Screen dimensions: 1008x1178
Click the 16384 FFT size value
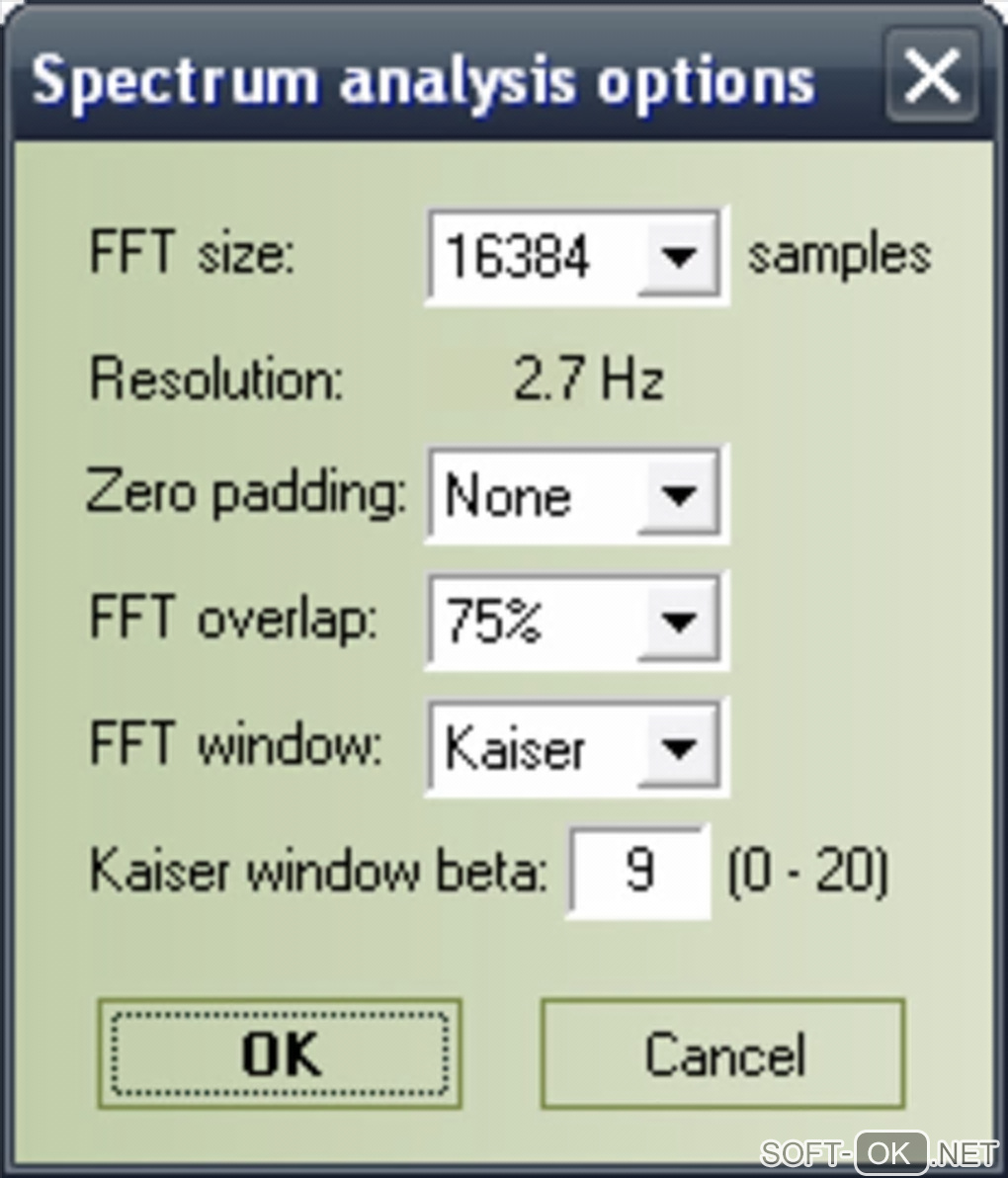pos(517,257)
